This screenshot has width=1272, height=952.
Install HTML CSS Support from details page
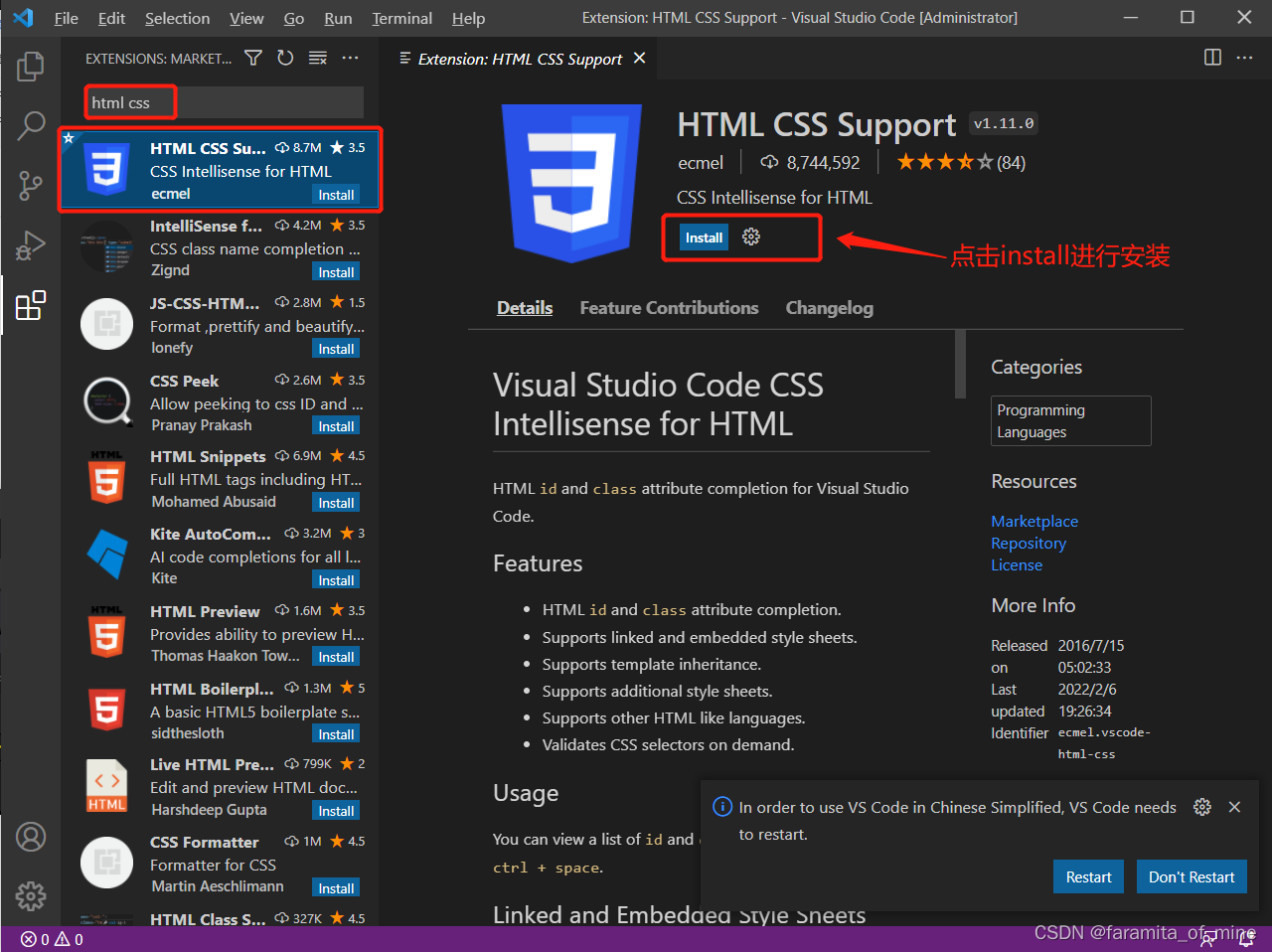[704, 238]
